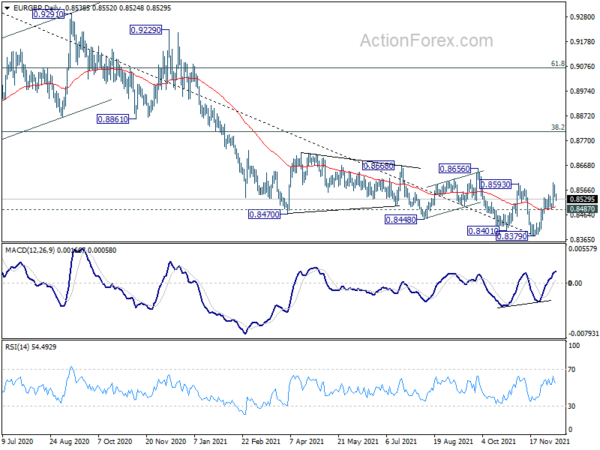Click the MACD(12,26,9) indicator title

[30, 250]
